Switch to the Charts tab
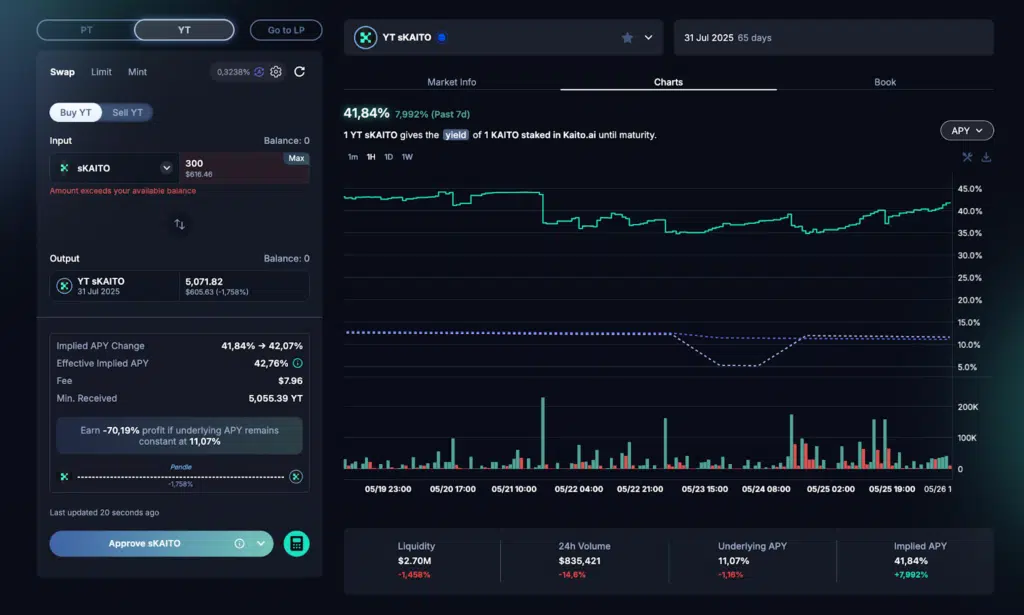 tap(668, 82)
